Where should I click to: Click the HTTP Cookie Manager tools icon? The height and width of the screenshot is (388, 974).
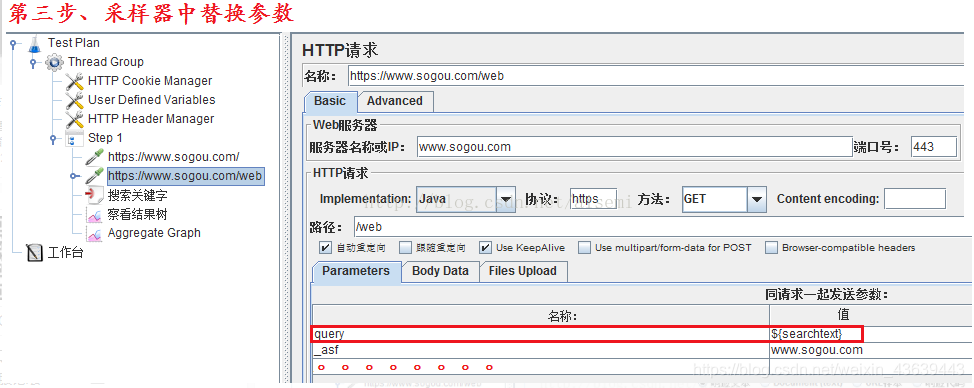75,81
